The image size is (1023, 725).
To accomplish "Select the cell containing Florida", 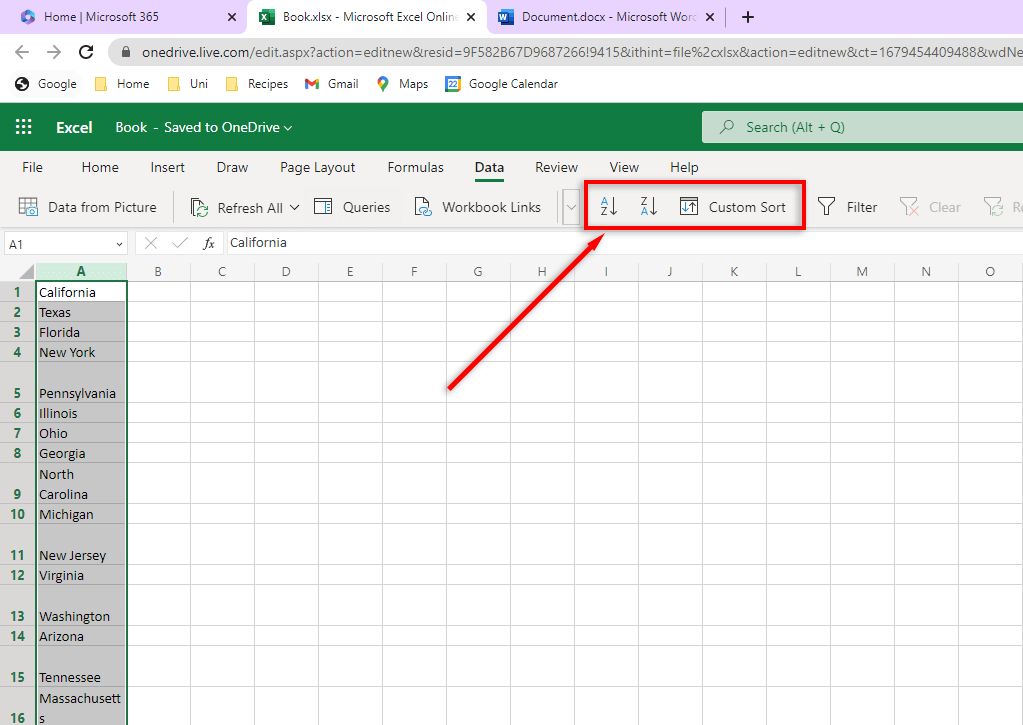I will coord(81,332).
